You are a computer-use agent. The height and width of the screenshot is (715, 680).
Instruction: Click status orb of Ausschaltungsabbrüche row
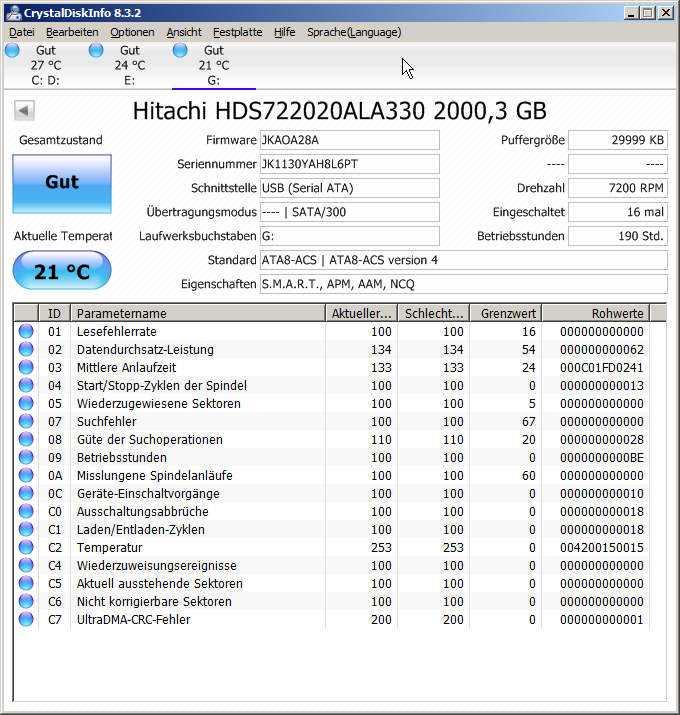point(26,512)
